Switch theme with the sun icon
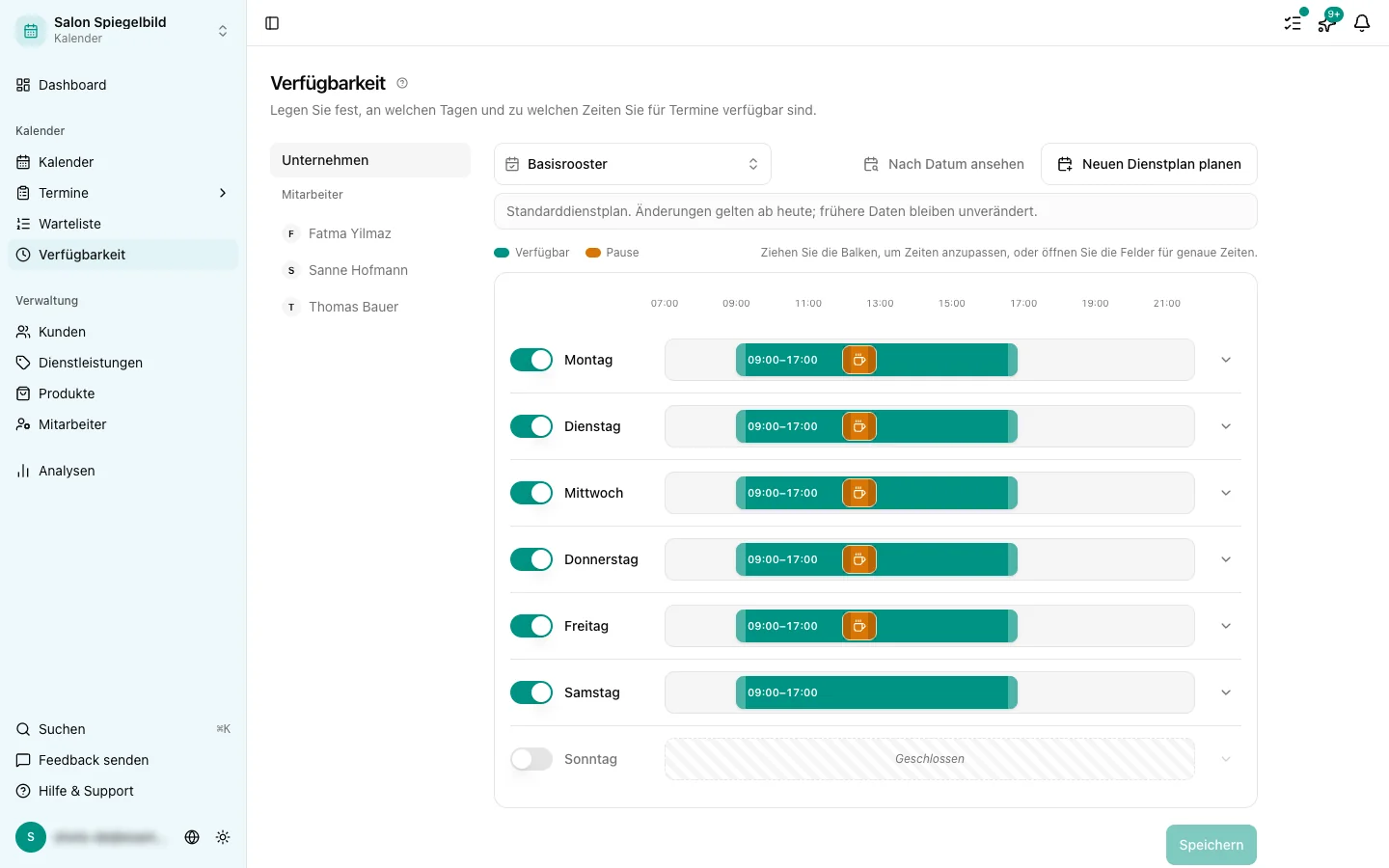Screen dimensions: 1389x868 click(x=223, y=837)
